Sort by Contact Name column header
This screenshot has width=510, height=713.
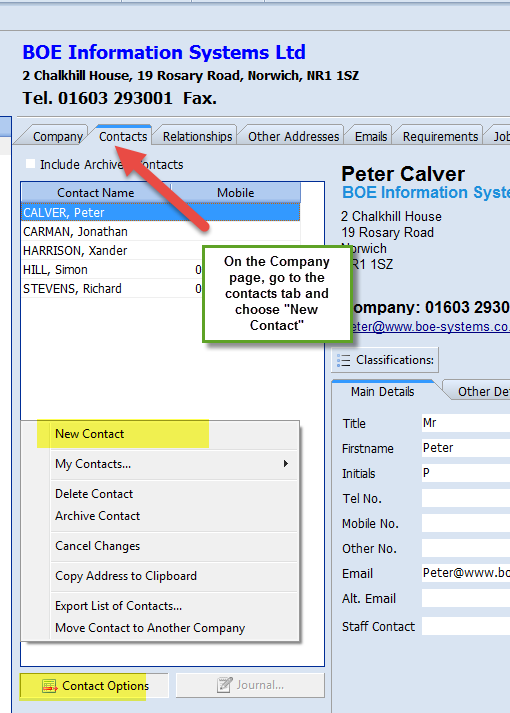click(x=96, y=193)
